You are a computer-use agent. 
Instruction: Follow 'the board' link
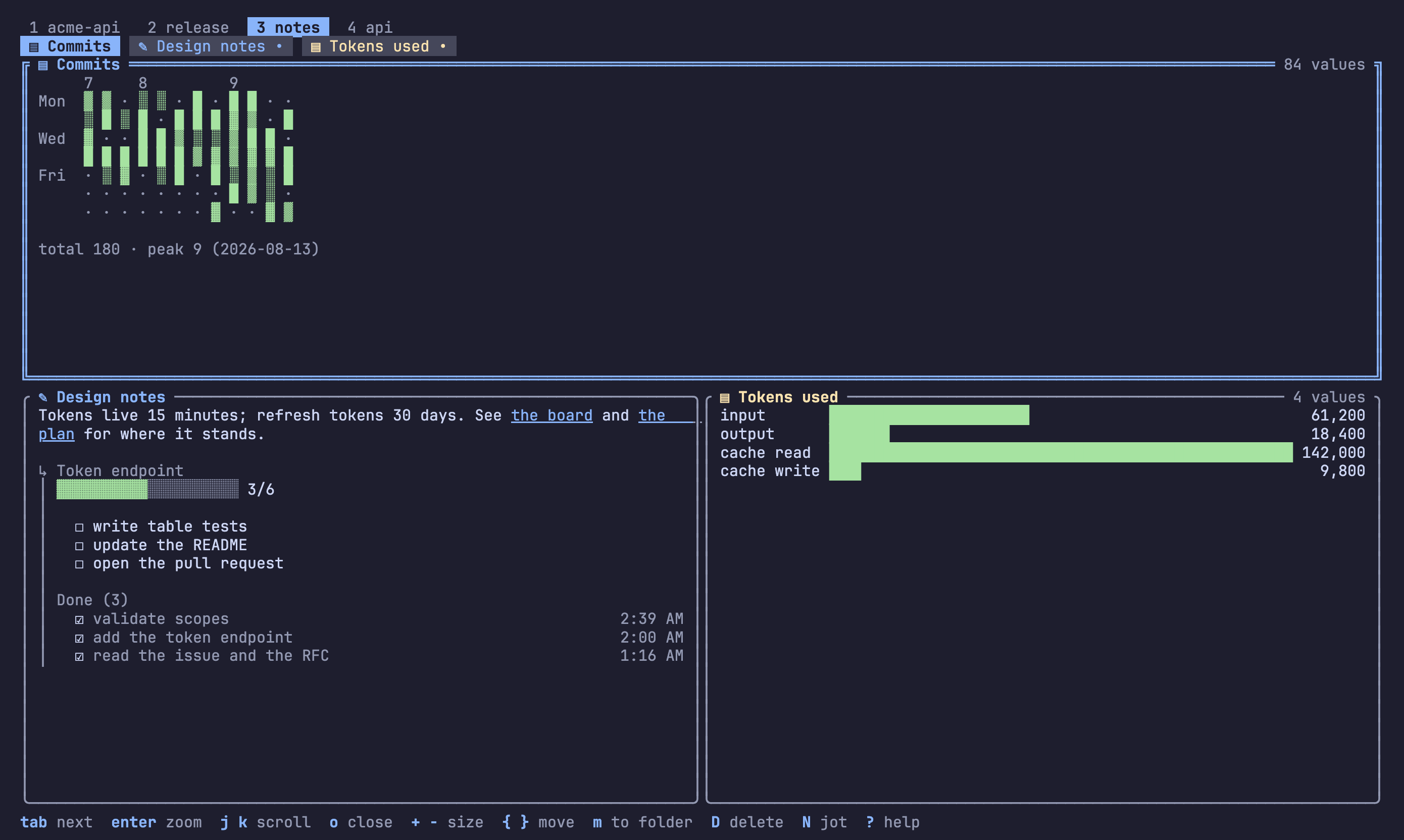point(552,415)
